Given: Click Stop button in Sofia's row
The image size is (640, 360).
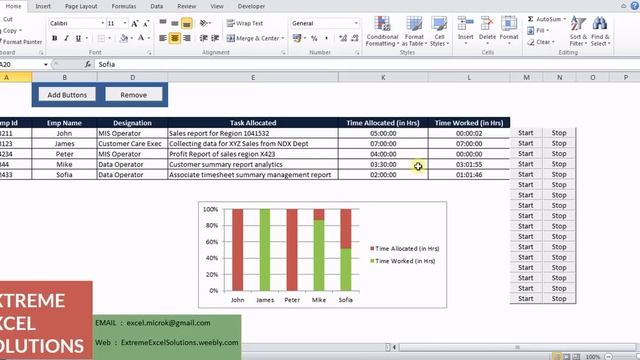Looking at the screenshot, I should click(x=559, y=174).
